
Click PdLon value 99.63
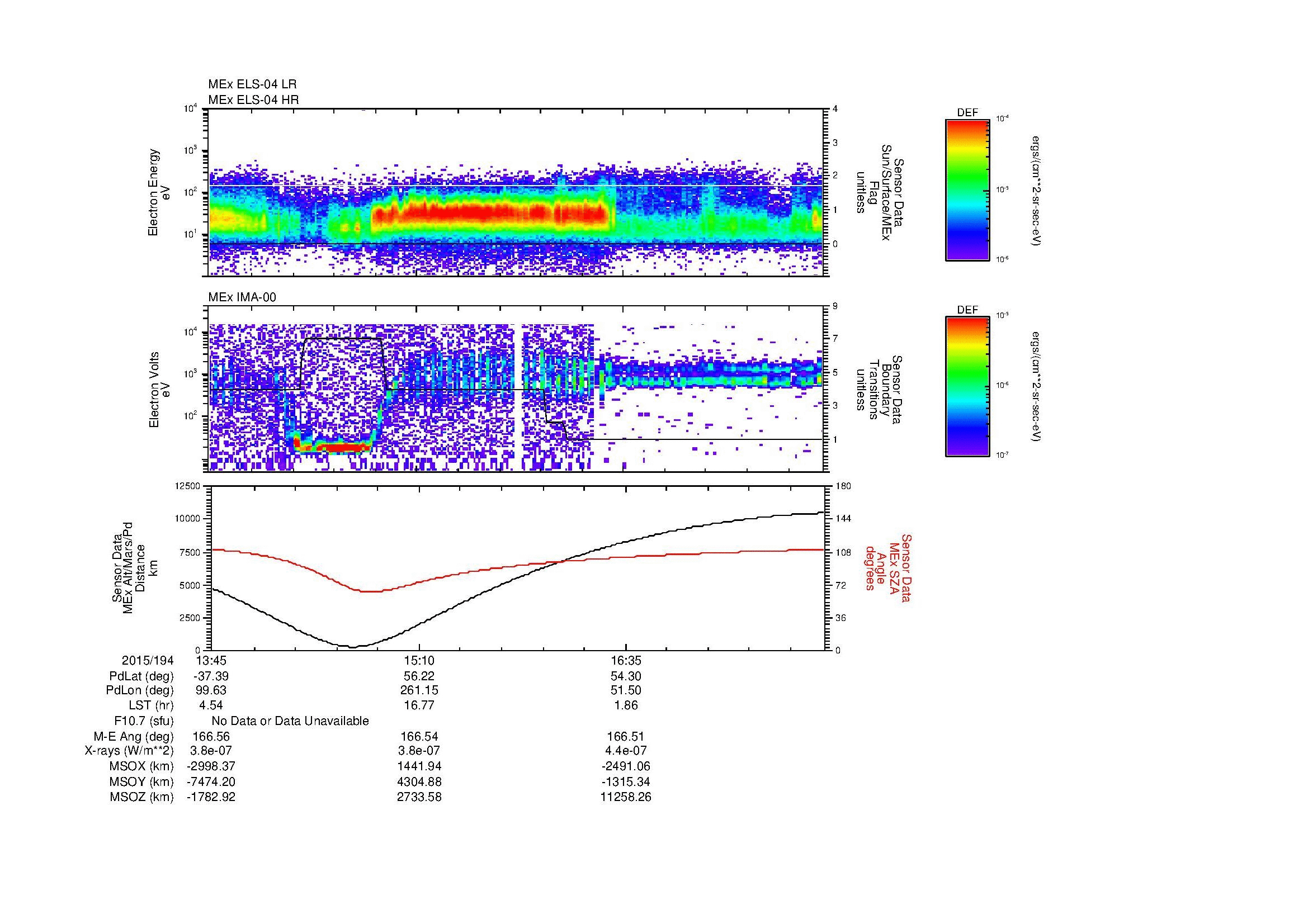coord(211,690)
